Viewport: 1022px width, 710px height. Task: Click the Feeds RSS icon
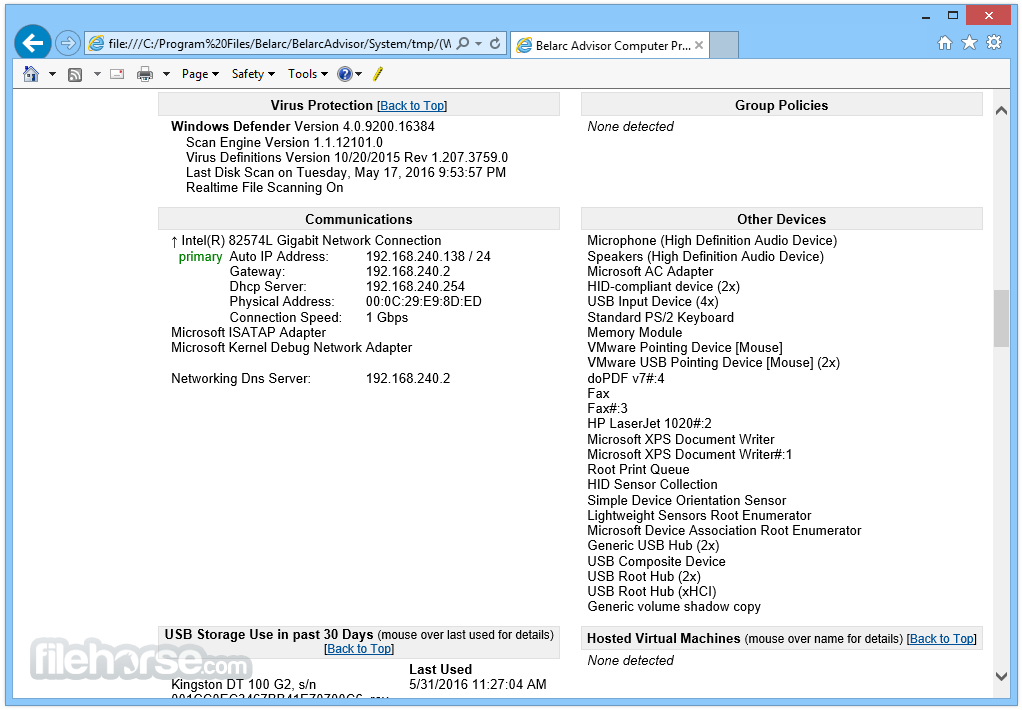pyautogui.click(x=75, y=74)
